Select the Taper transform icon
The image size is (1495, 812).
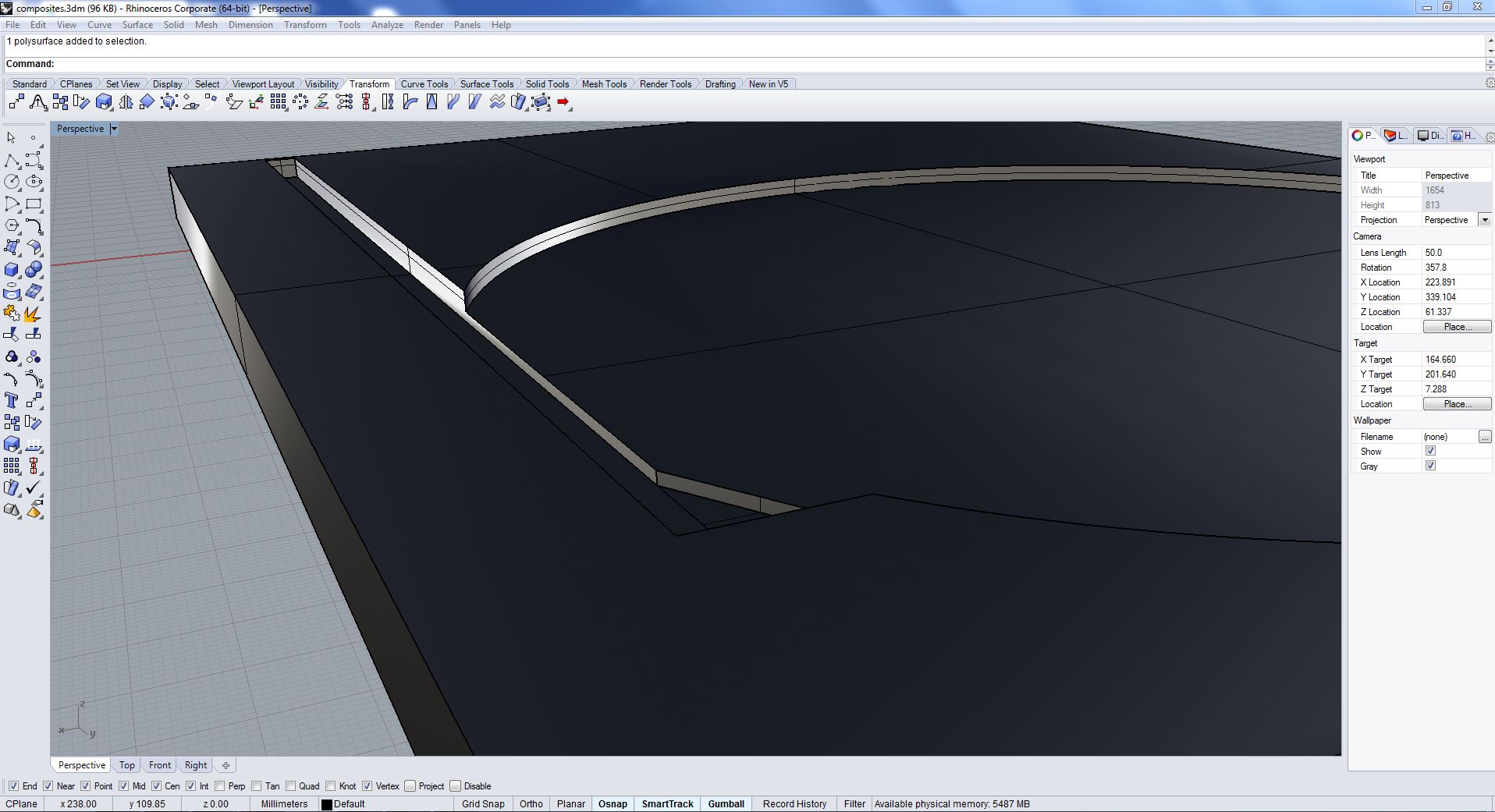tap(431, 102)
